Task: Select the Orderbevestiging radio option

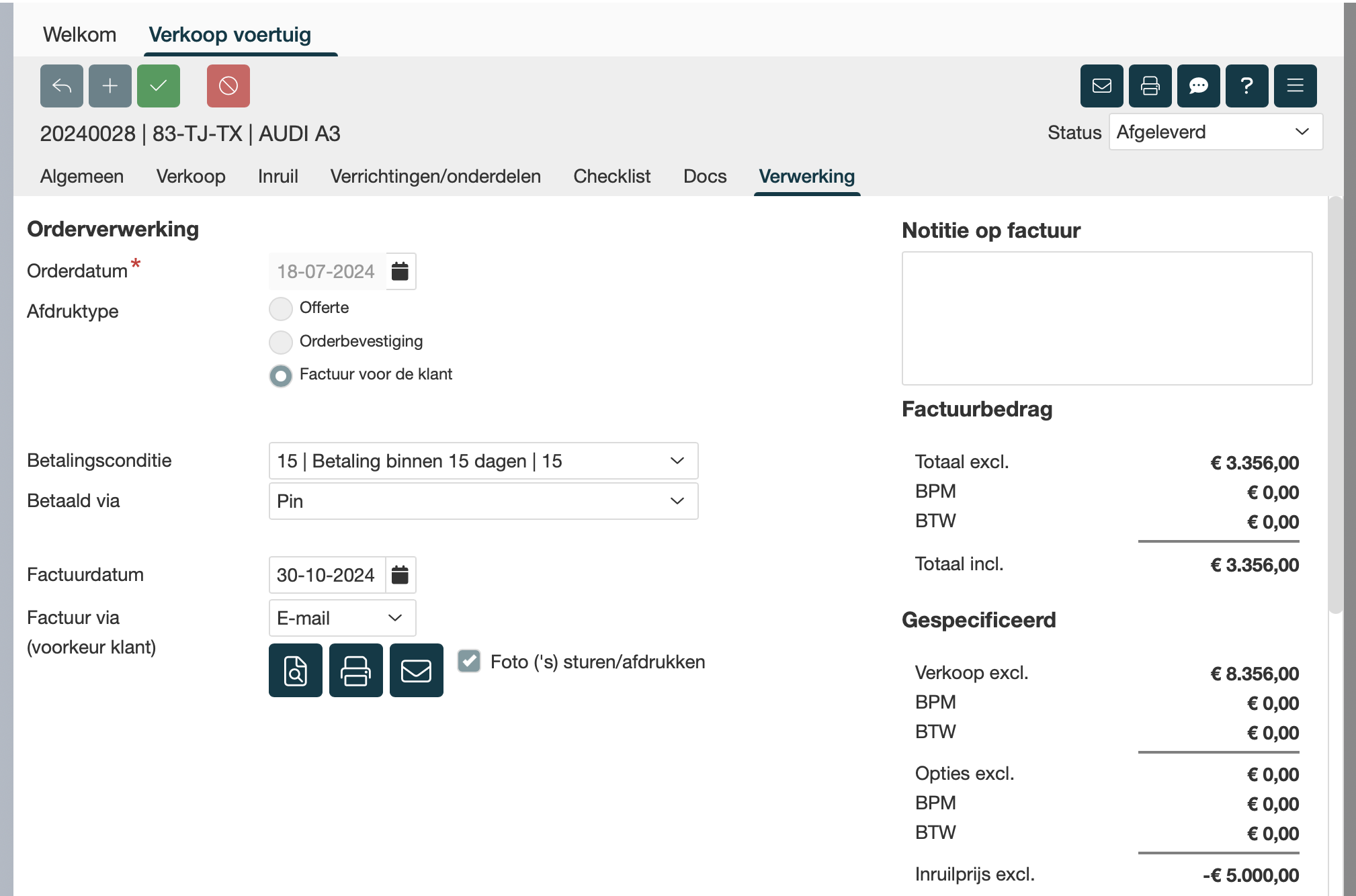Action: (281, 342)
